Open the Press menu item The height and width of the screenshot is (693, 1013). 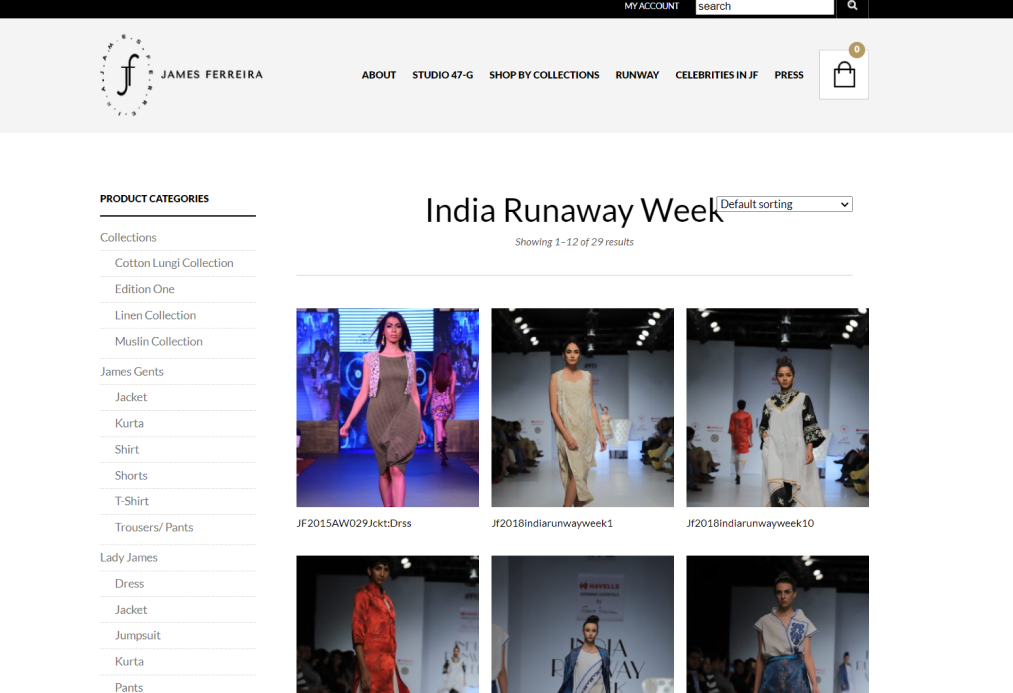pos(789,75)
